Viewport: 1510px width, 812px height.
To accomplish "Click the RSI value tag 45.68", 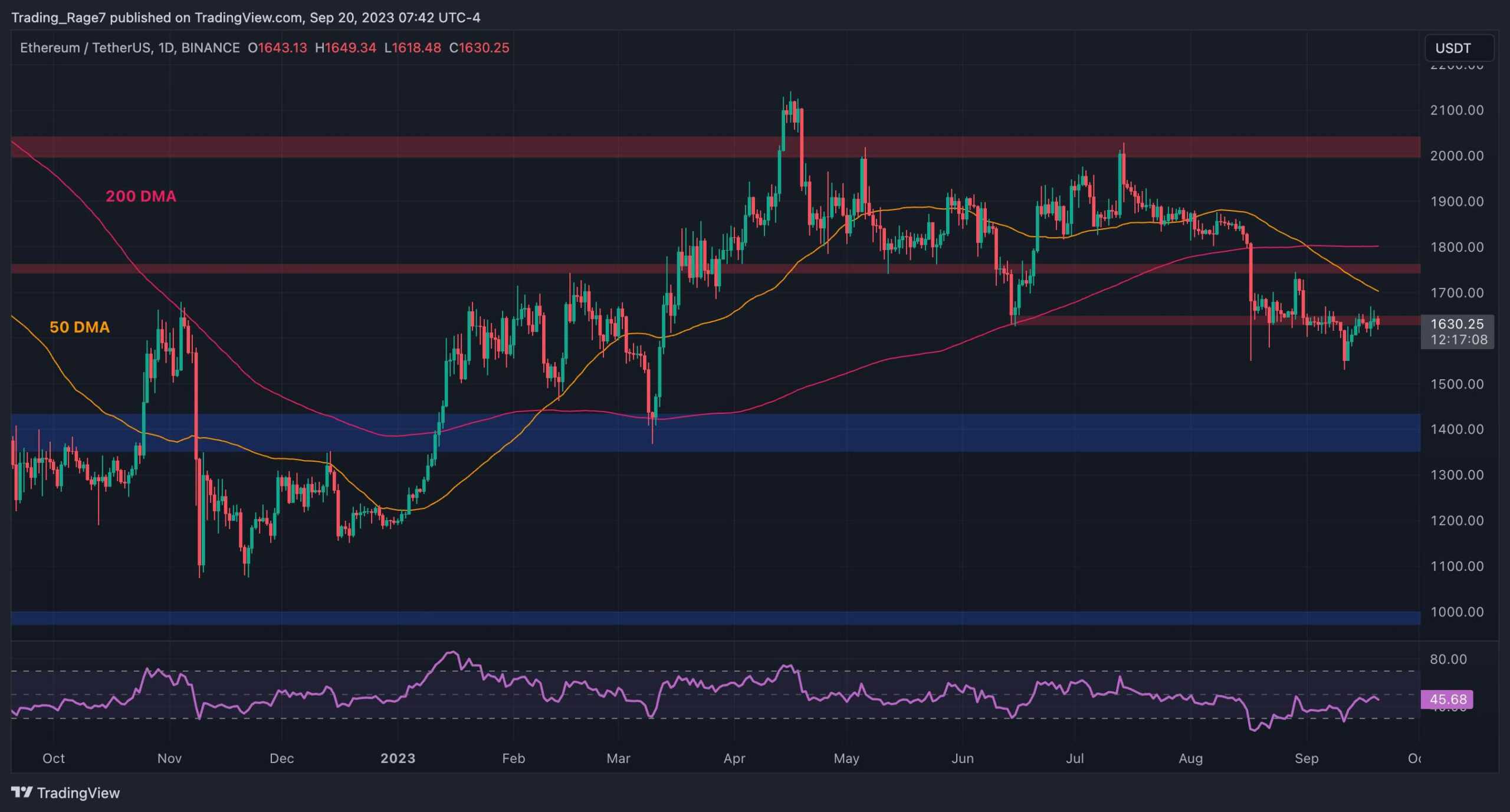I will (1447, 699).
